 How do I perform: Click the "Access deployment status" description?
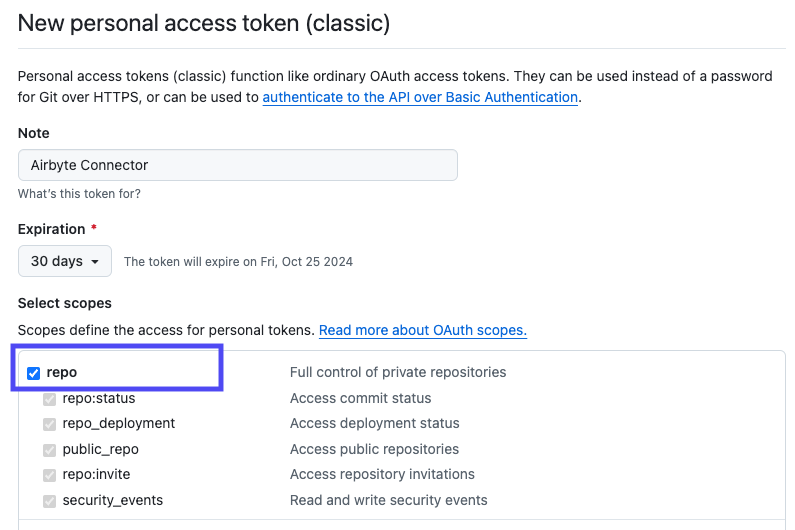375,423
